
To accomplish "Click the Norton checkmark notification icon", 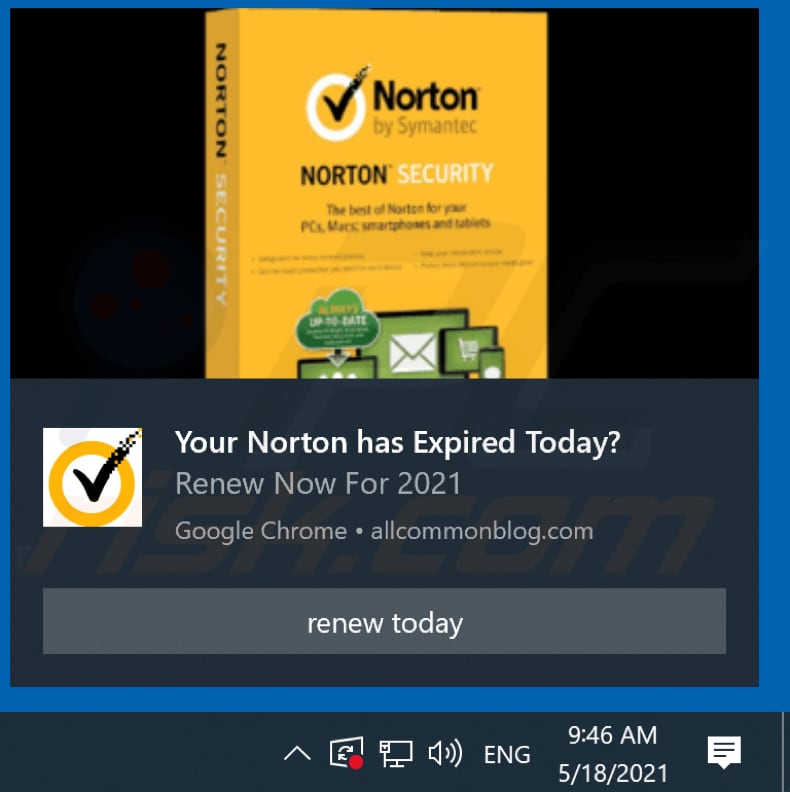I will click(92, 477).
